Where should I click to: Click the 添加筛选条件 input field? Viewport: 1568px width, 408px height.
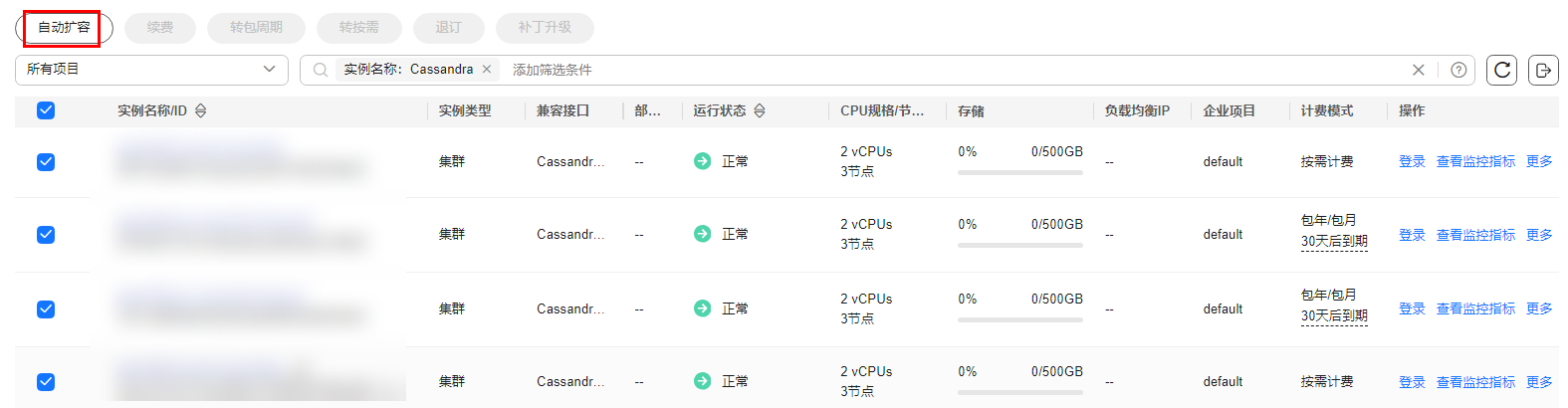956,70
